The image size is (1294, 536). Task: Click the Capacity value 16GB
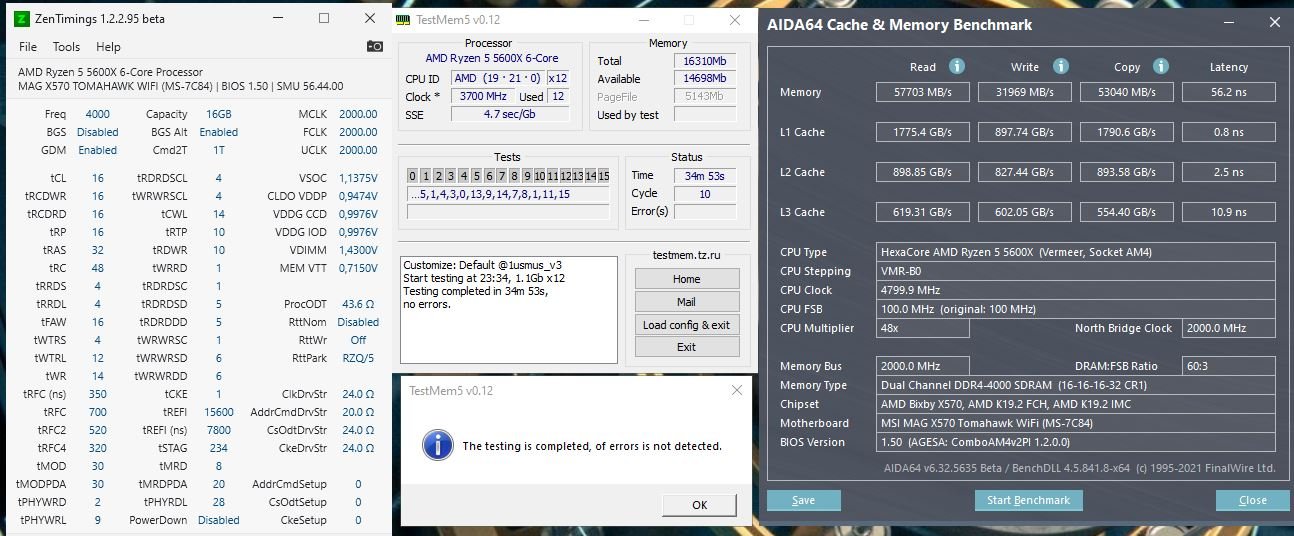coord(219,114)
